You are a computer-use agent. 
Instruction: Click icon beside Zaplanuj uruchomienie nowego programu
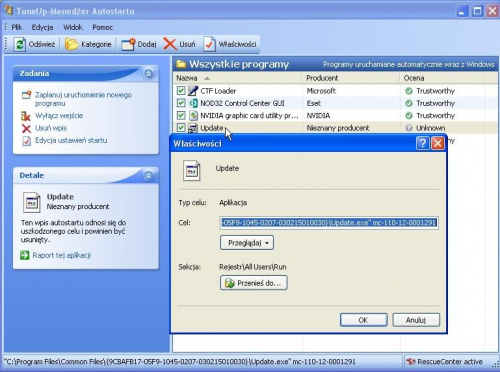[26, 95]
